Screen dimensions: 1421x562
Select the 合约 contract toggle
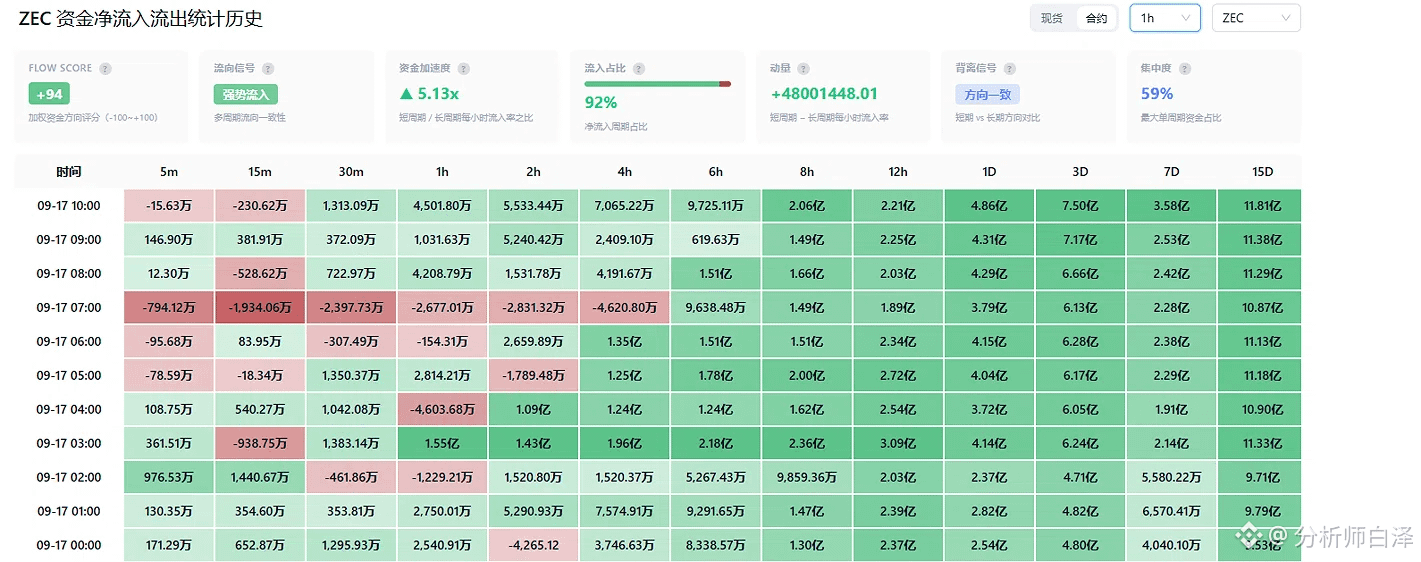(x=1096, y=18)
